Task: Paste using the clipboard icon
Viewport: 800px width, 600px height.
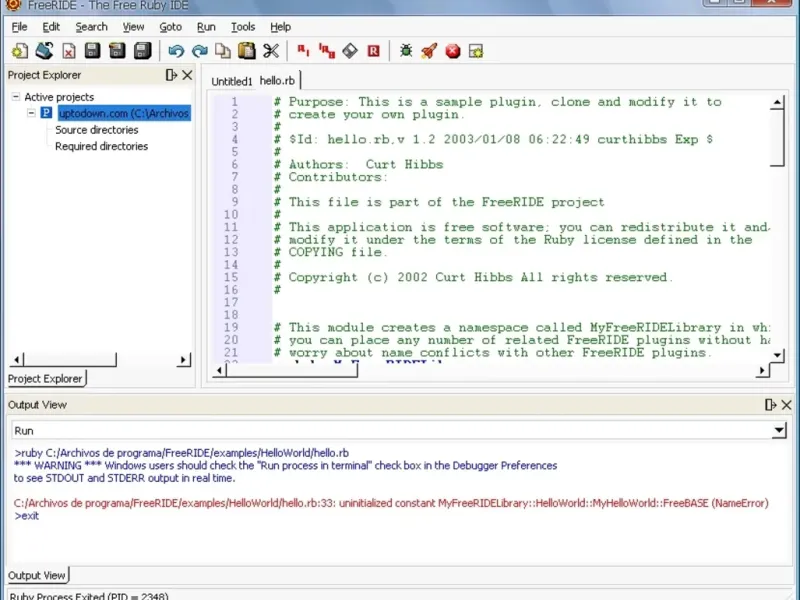Action: [247, 51]
